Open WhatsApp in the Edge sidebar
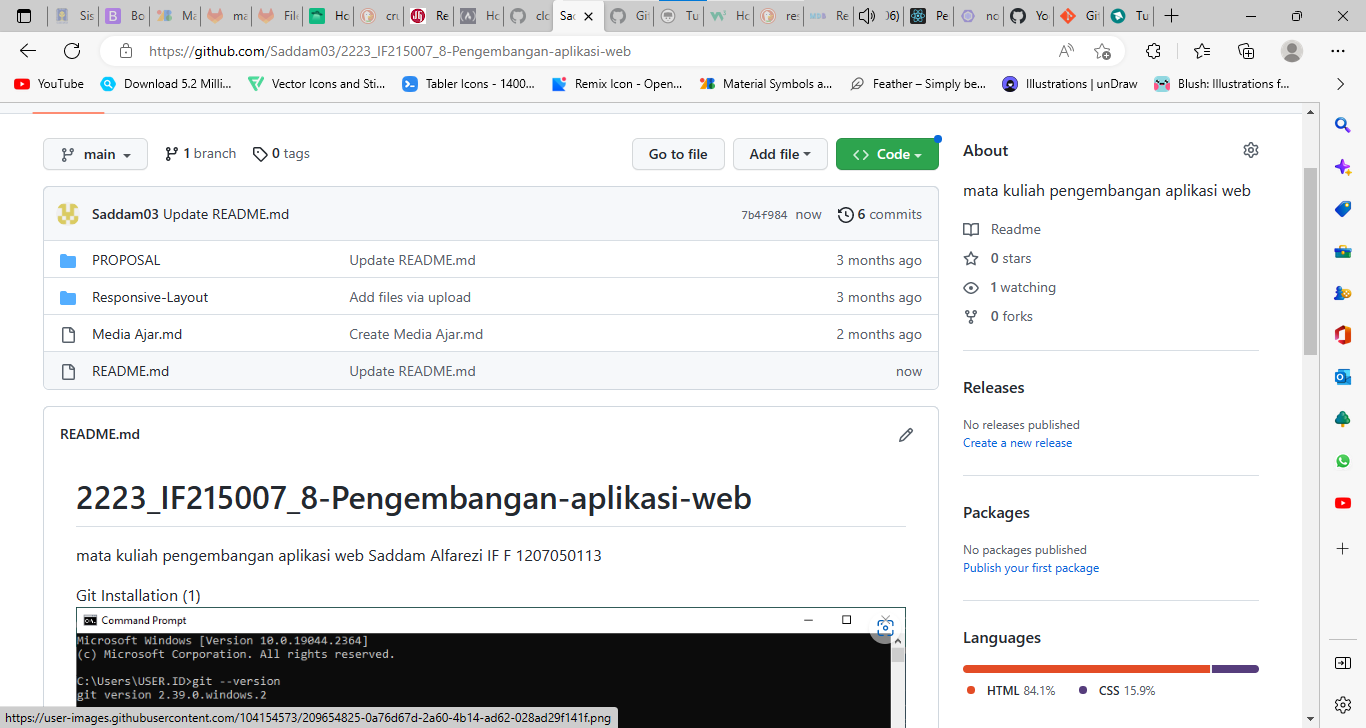 pyautogui.click(x=1343, y=461)
